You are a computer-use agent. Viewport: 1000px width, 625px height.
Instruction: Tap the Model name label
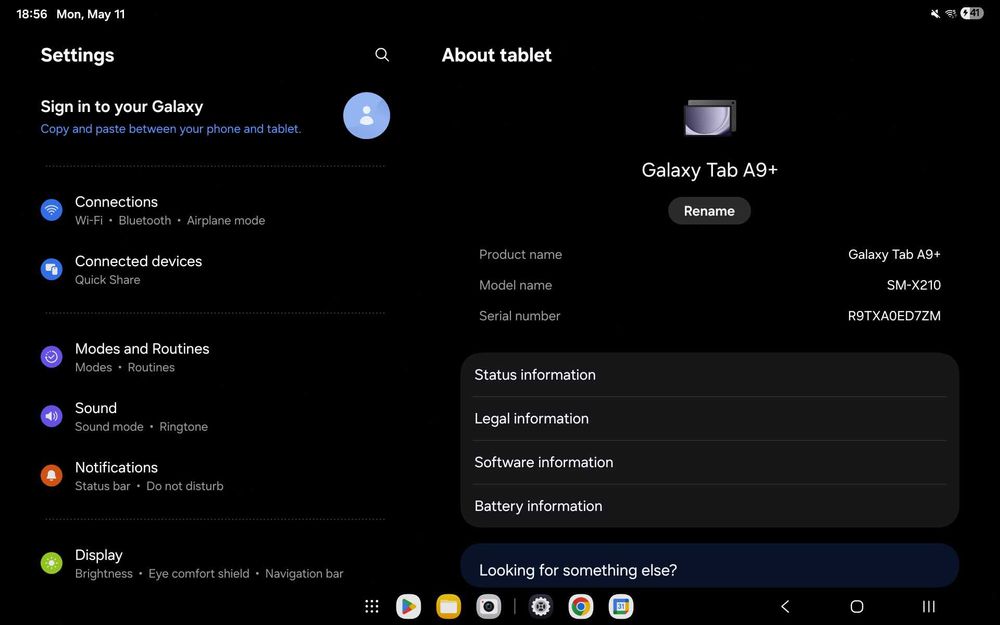click(x=515, y=285)
